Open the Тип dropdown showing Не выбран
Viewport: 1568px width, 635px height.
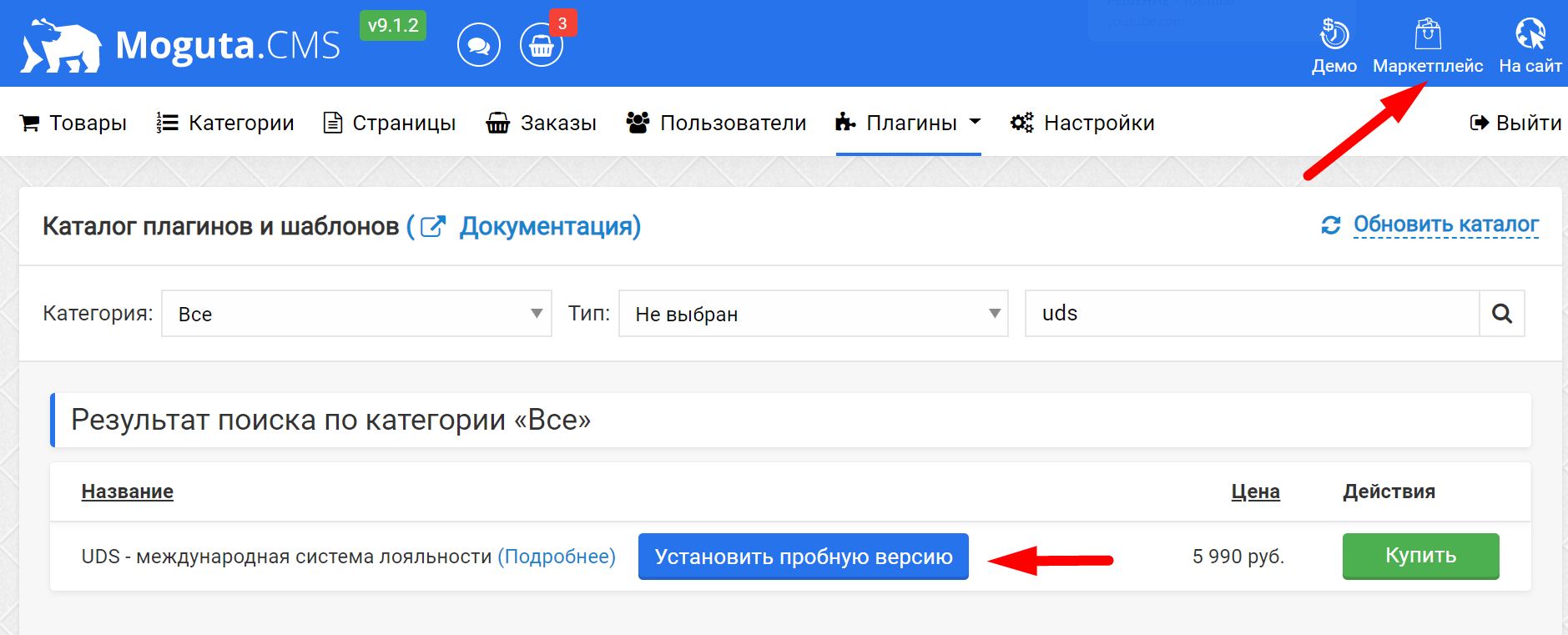[x=814, y=314]
